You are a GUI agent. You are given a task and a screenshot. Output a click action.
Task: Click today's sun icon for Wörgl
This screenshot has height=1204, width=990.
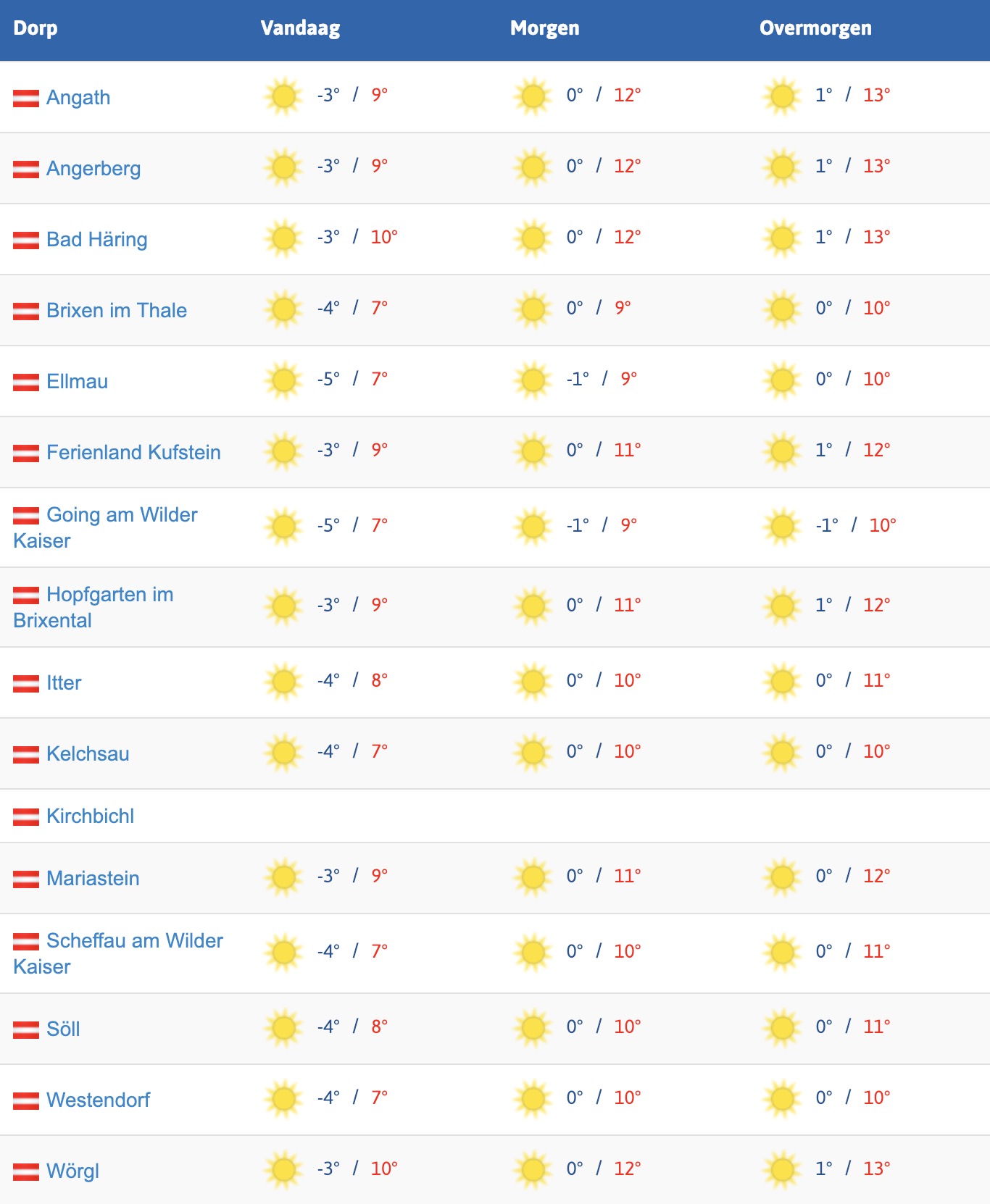click(283, 1170)
